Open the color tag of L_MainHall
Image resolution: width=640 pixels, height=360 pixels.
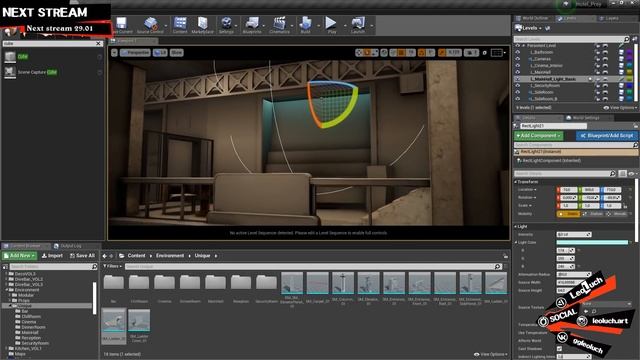click(x=629, y=72)
